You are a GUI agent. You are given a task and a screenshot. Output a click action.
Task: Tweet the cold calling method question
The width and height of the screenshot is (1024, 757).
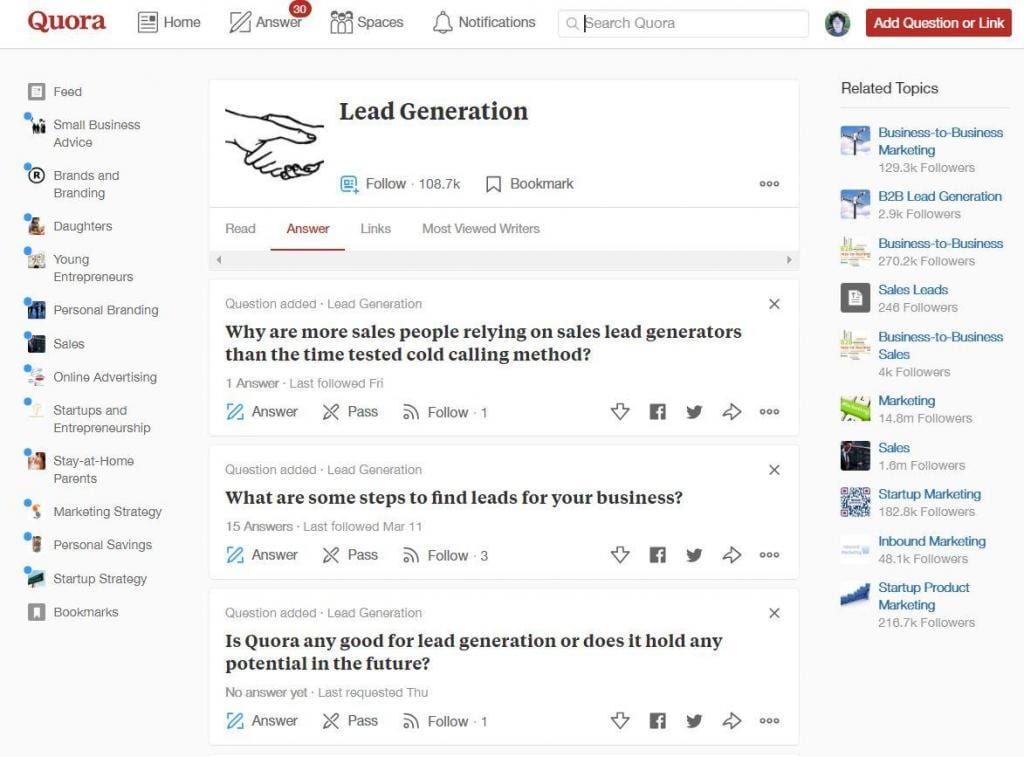694,411
